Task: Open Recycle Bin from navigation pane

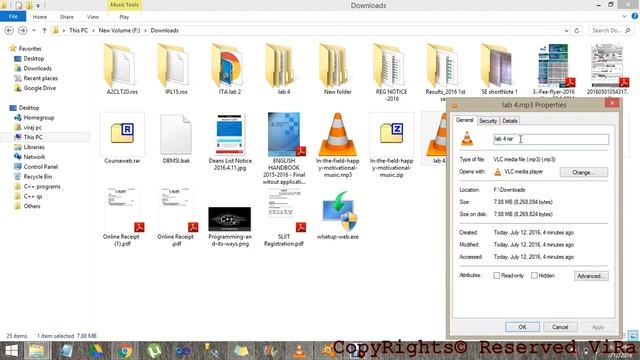Action: (x=38, y=176)
